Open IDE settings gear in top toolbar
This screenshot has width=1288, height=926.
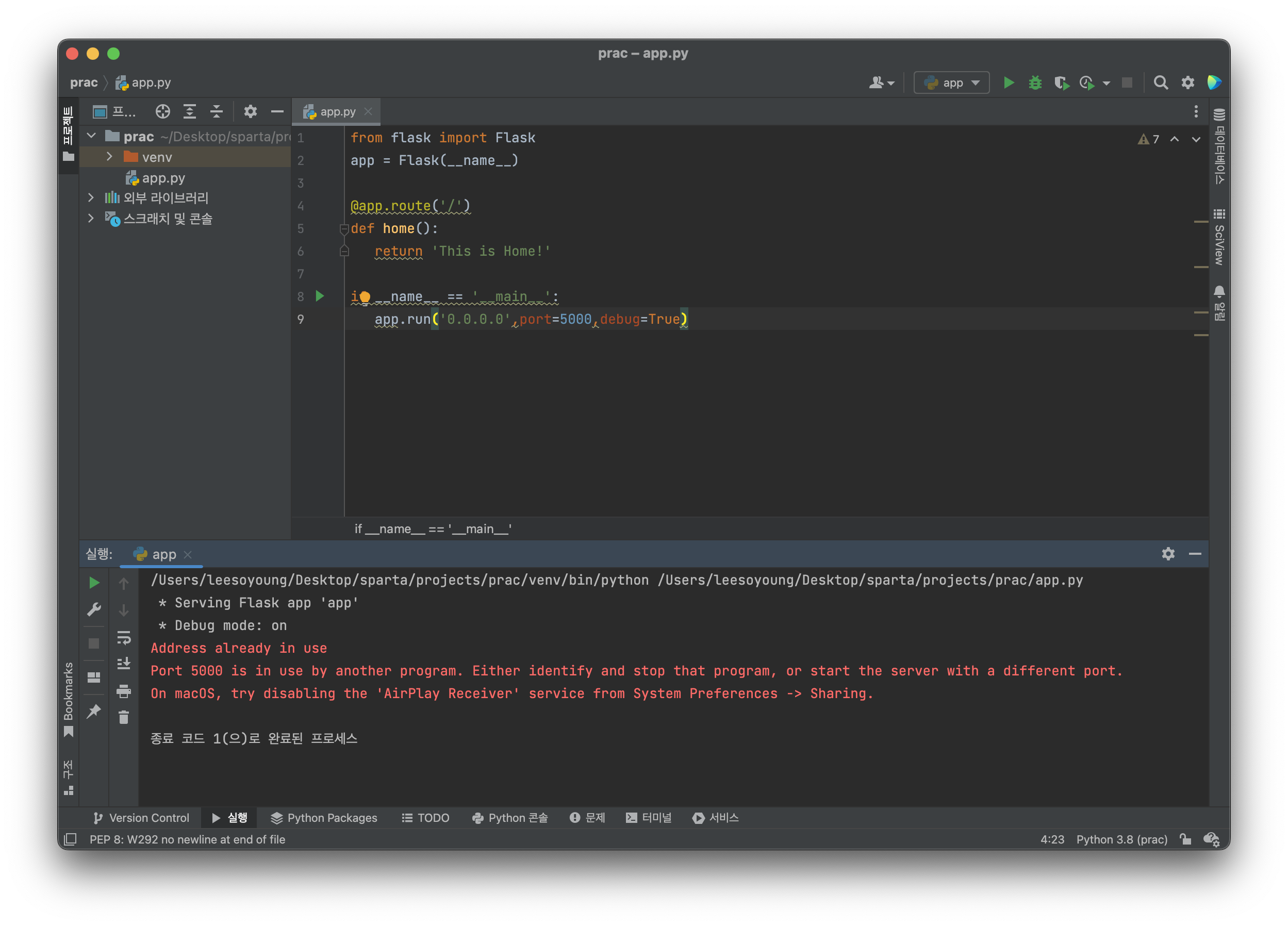coord(1187,83)
